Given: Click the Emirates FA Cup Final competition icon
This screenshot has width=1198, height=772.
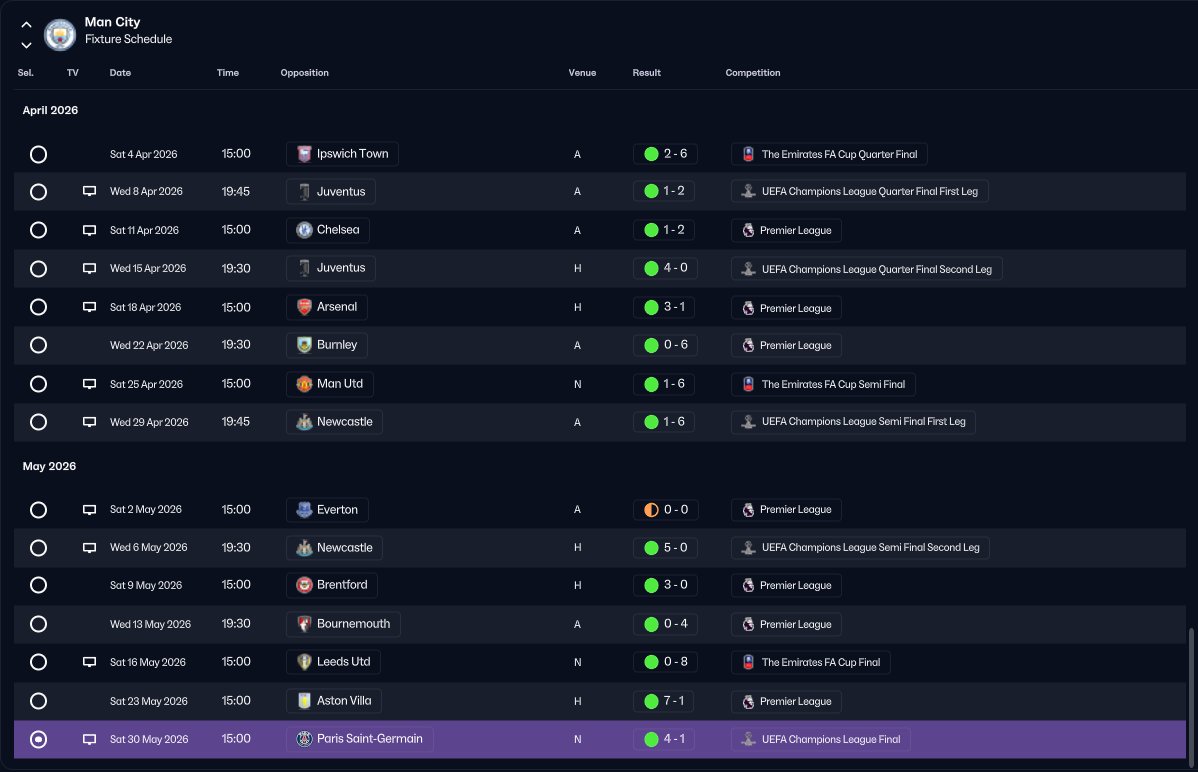Looking at the screenshot, I should point(748,662).
